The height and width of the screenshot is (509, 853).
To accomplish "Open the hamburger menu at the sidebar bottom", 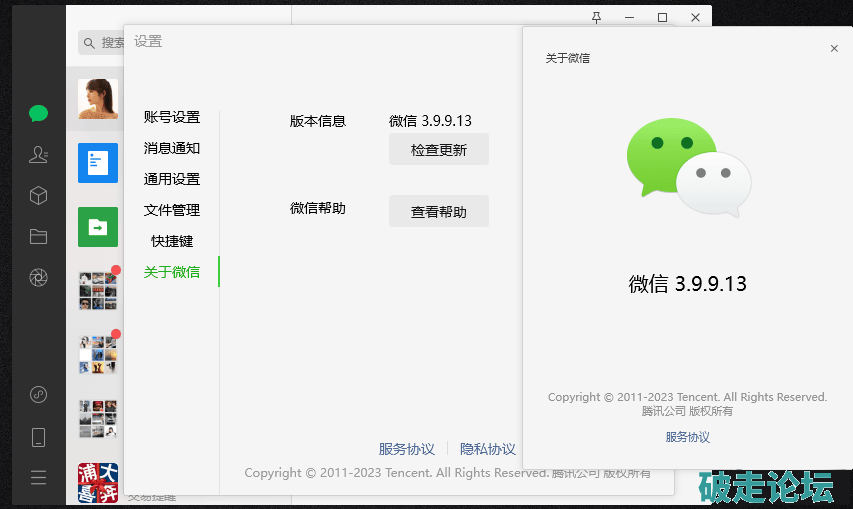I will click(38, 477).
